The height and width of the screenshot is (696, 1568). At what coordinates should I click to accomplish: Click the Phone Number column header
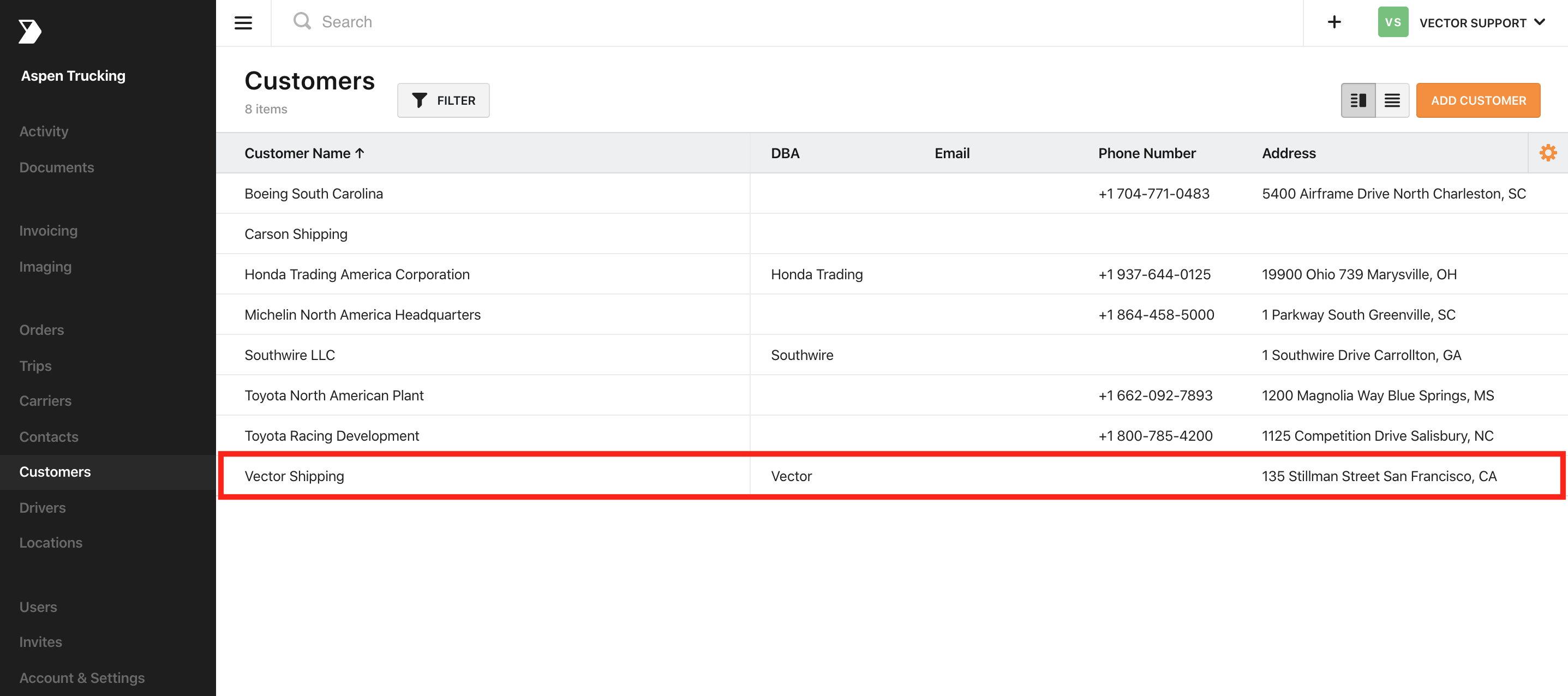(x=1147, y=153)
